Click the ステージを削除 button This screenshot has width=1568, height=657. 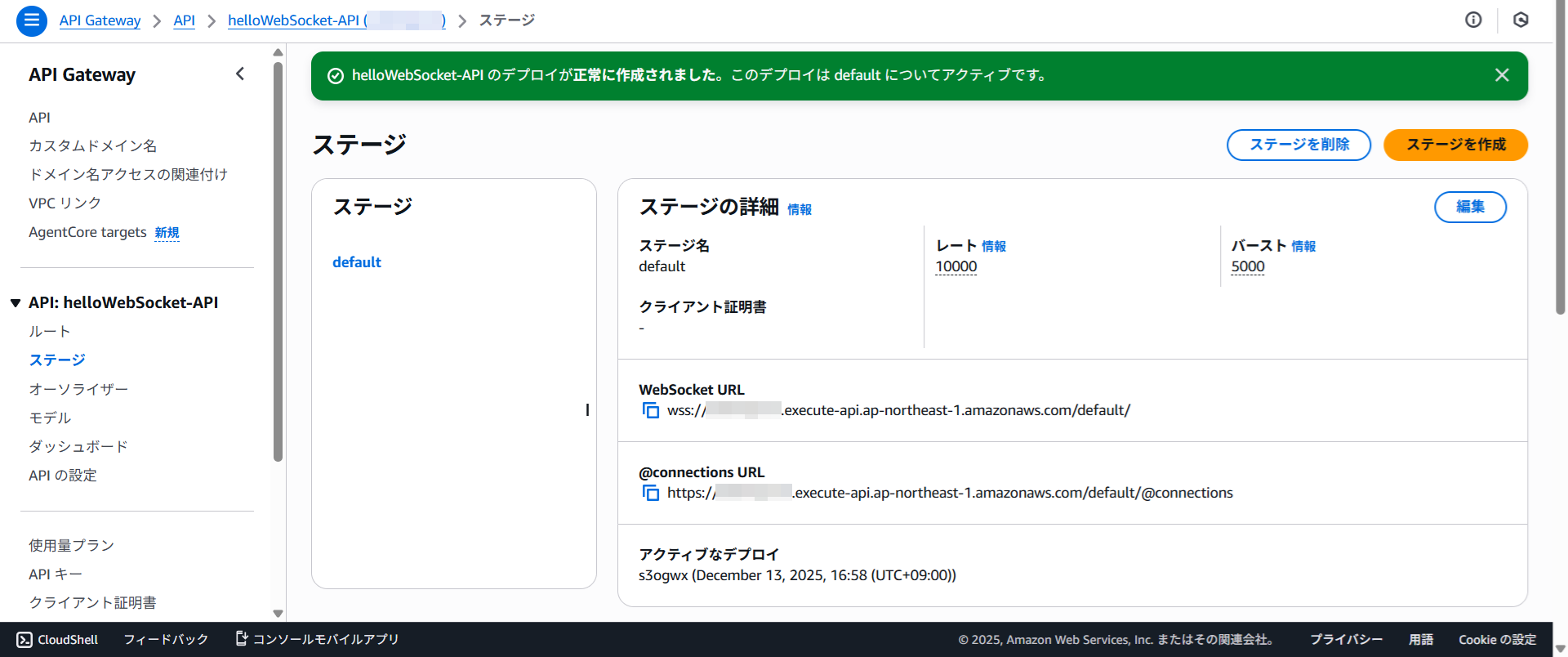click(1298, 145)
